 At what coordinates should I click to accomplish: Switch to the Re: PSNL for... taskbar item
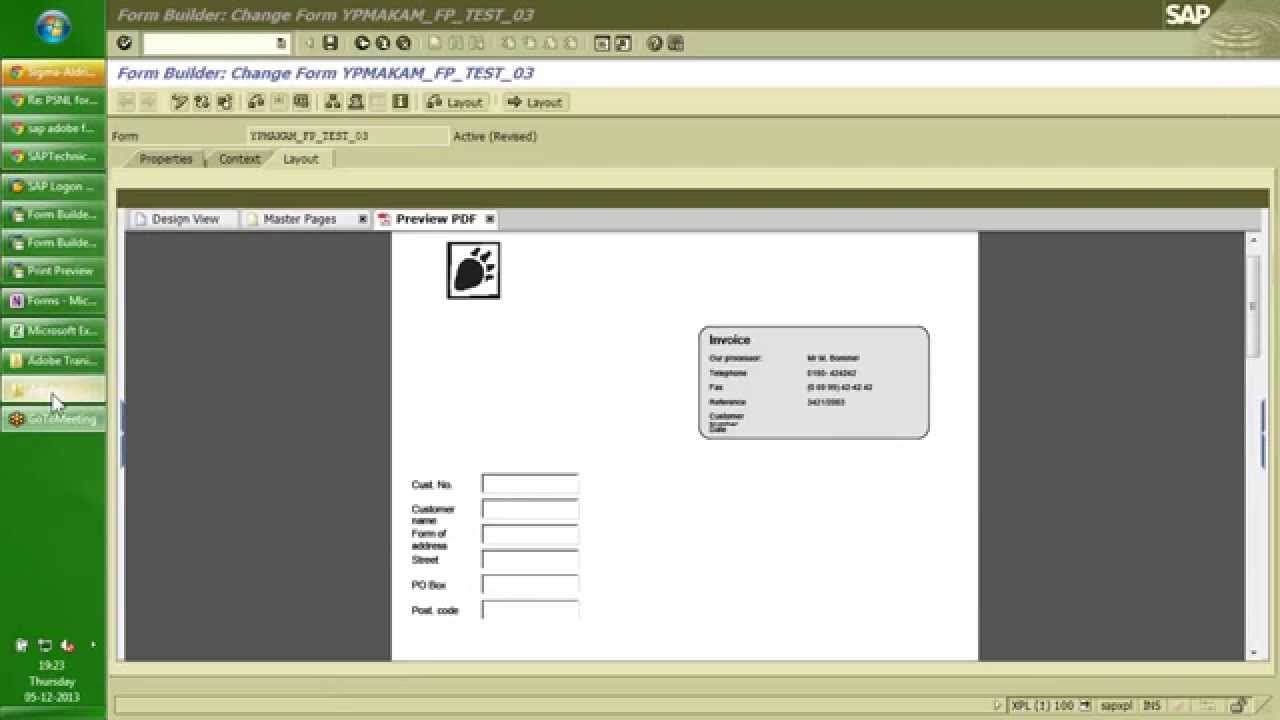[53, 100]
